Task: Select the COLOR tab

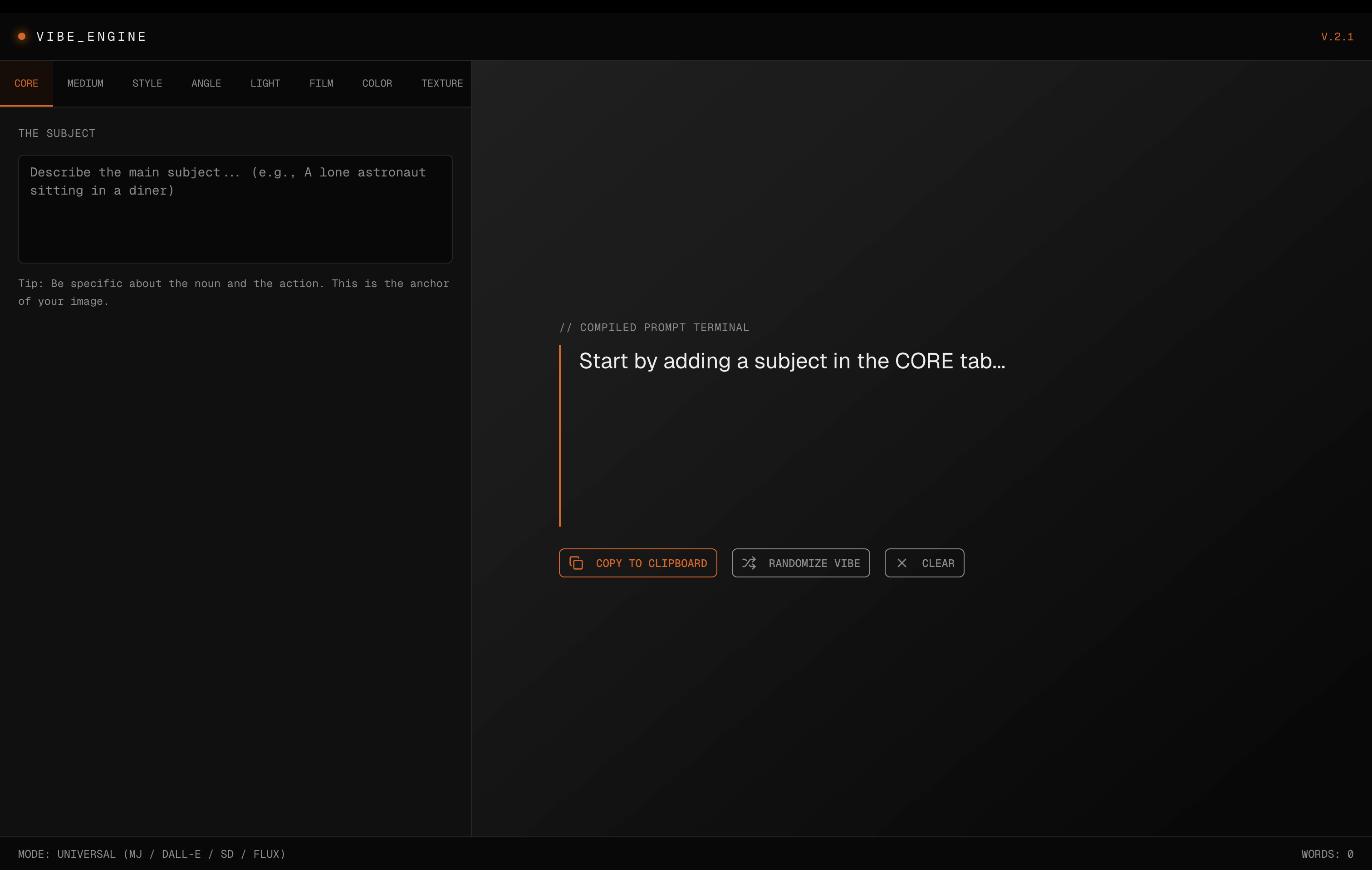Action: click(377, 83)
